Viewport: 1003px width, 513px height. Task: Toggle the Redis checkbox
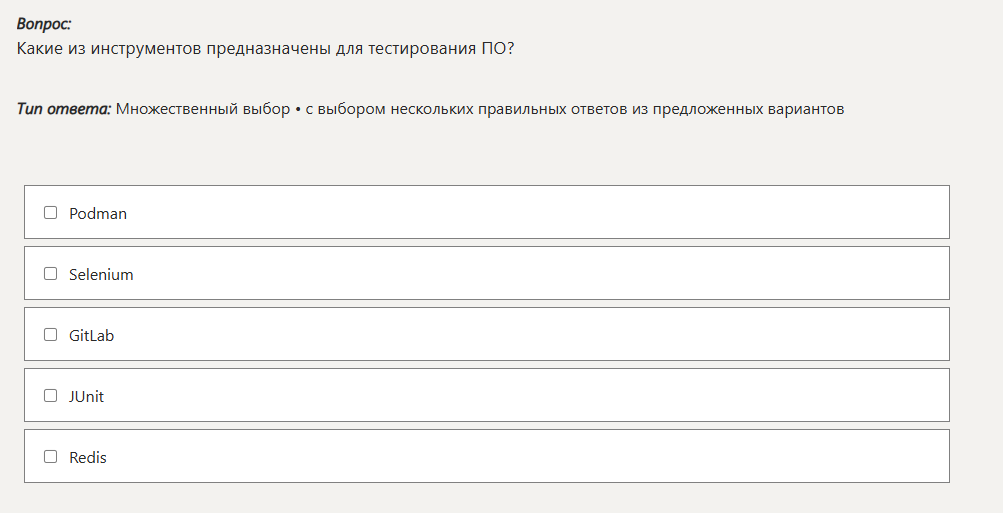tap(50, 457)
